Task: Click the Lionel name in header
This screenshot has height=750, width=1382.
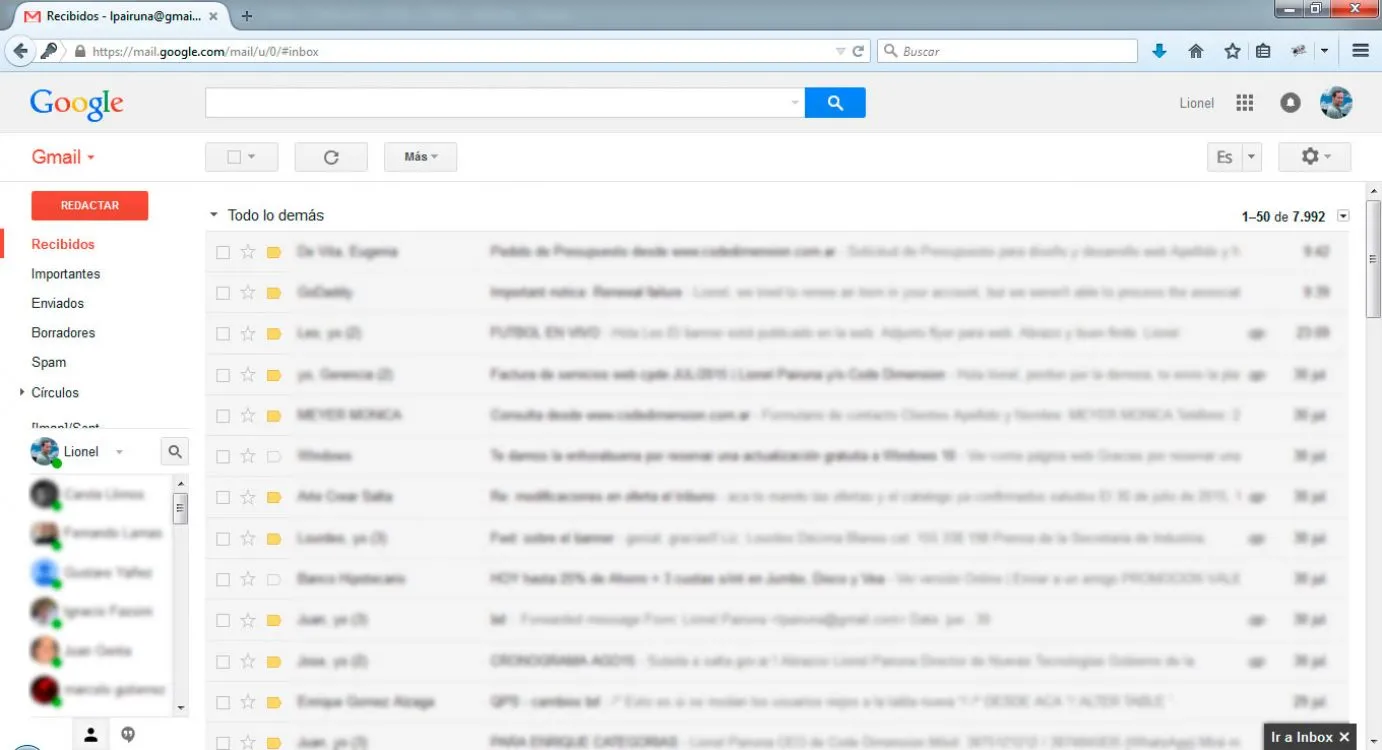Action: click(x=1197, y=103)
